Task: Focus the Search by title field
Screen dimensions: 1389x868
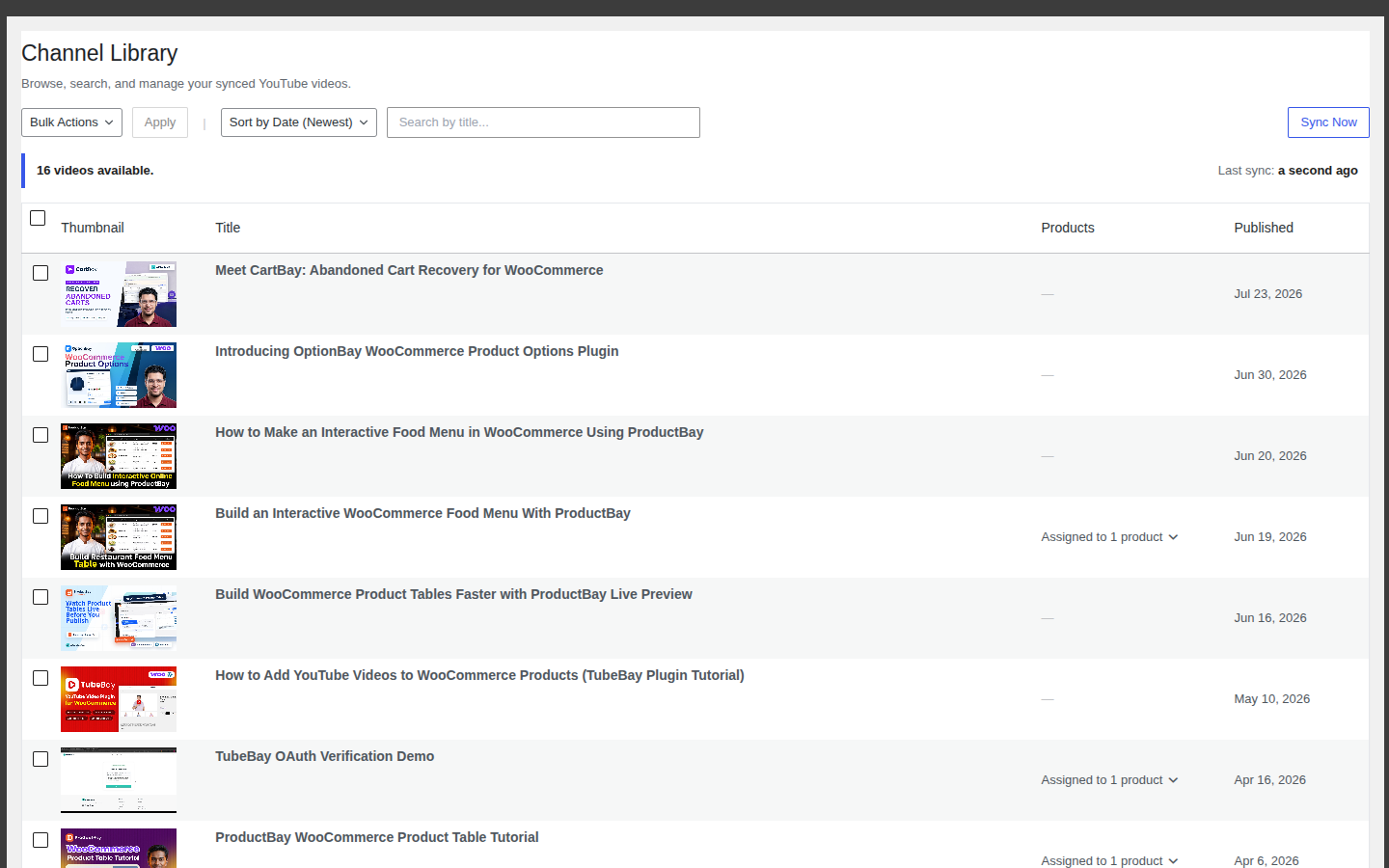Action: click(x=543, y=122)
